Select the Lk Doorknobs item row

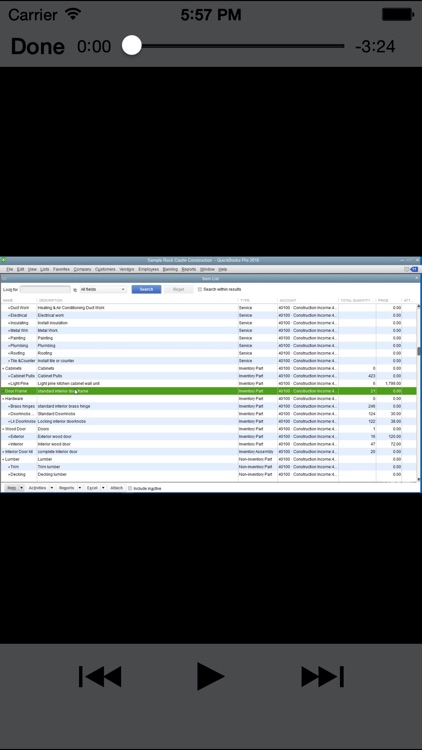pyautogui.click(x=208, y=421)
